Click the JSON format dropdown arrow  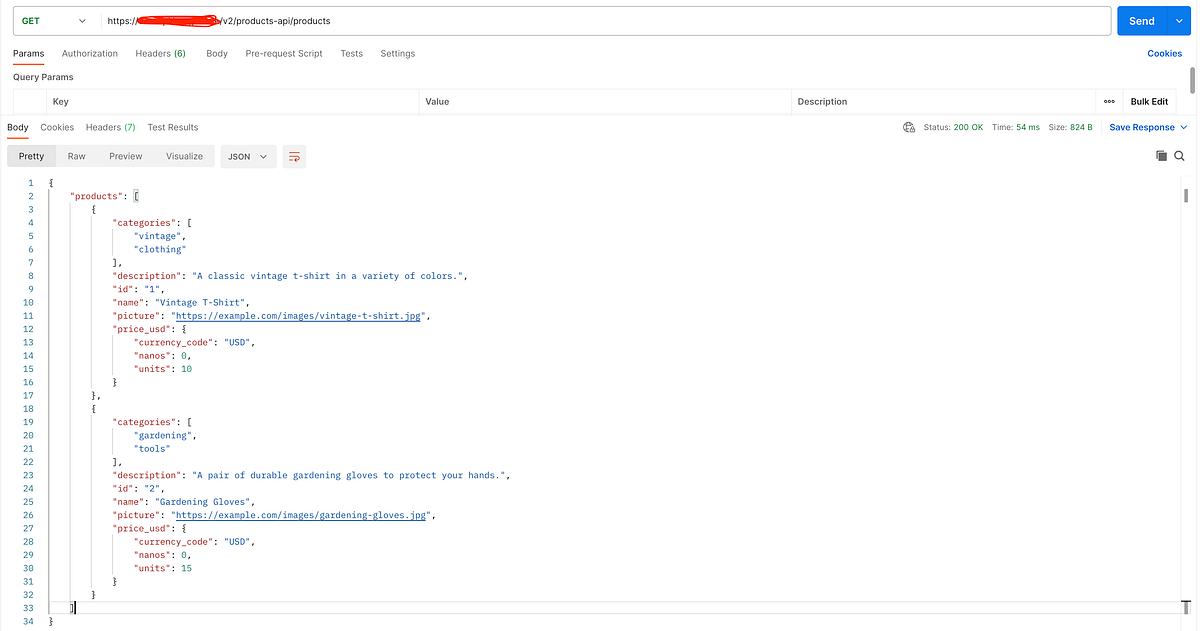pos(263,156)
